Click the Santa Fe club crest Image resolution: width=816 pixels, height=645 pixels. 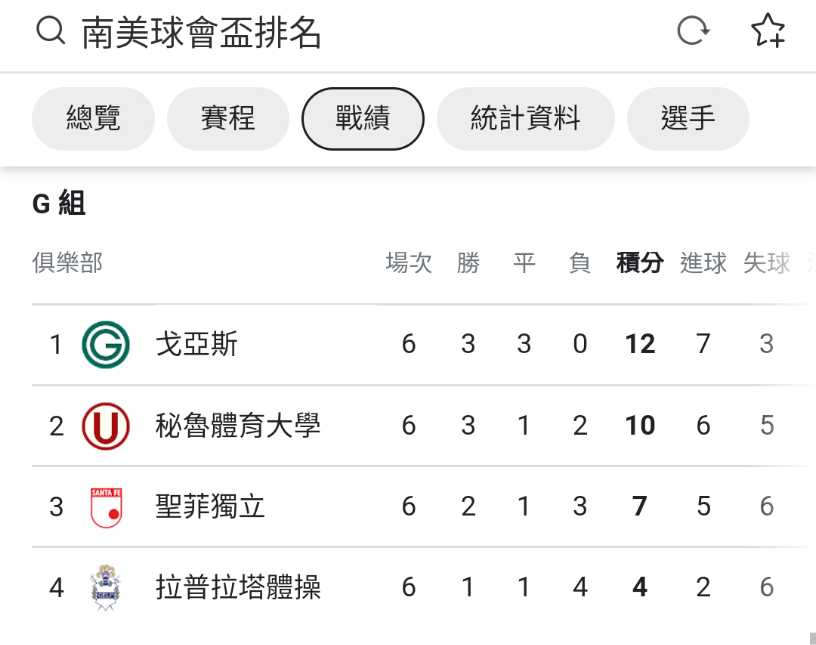click(x=105, y=507)
